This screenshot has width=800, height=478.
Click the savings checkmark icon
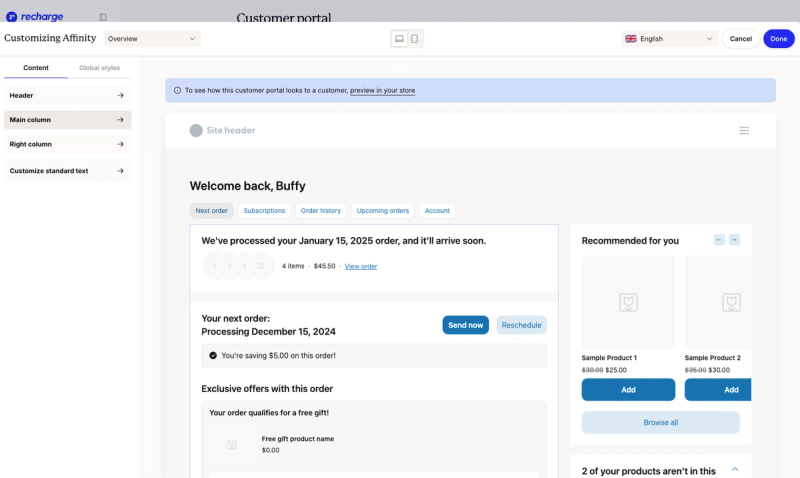(x=213, y=356)
